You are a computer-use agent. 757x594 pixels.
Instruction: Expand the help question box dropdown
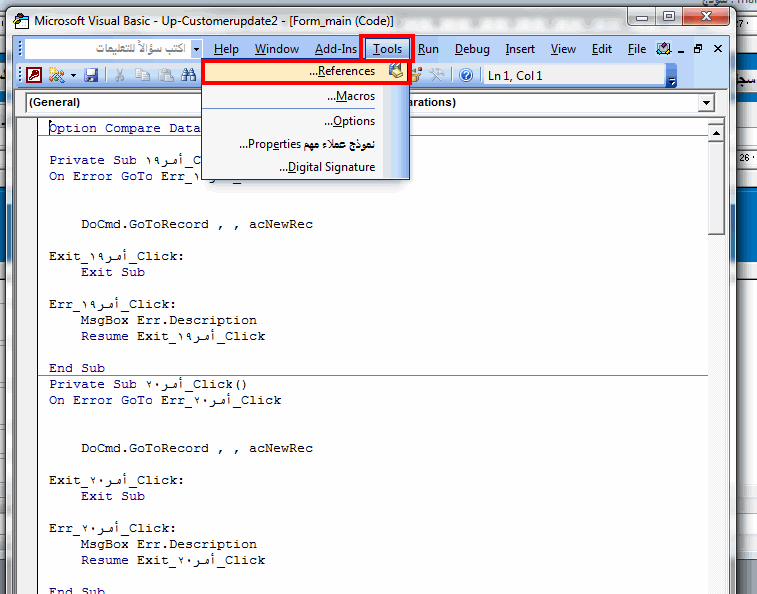(196, 49)
